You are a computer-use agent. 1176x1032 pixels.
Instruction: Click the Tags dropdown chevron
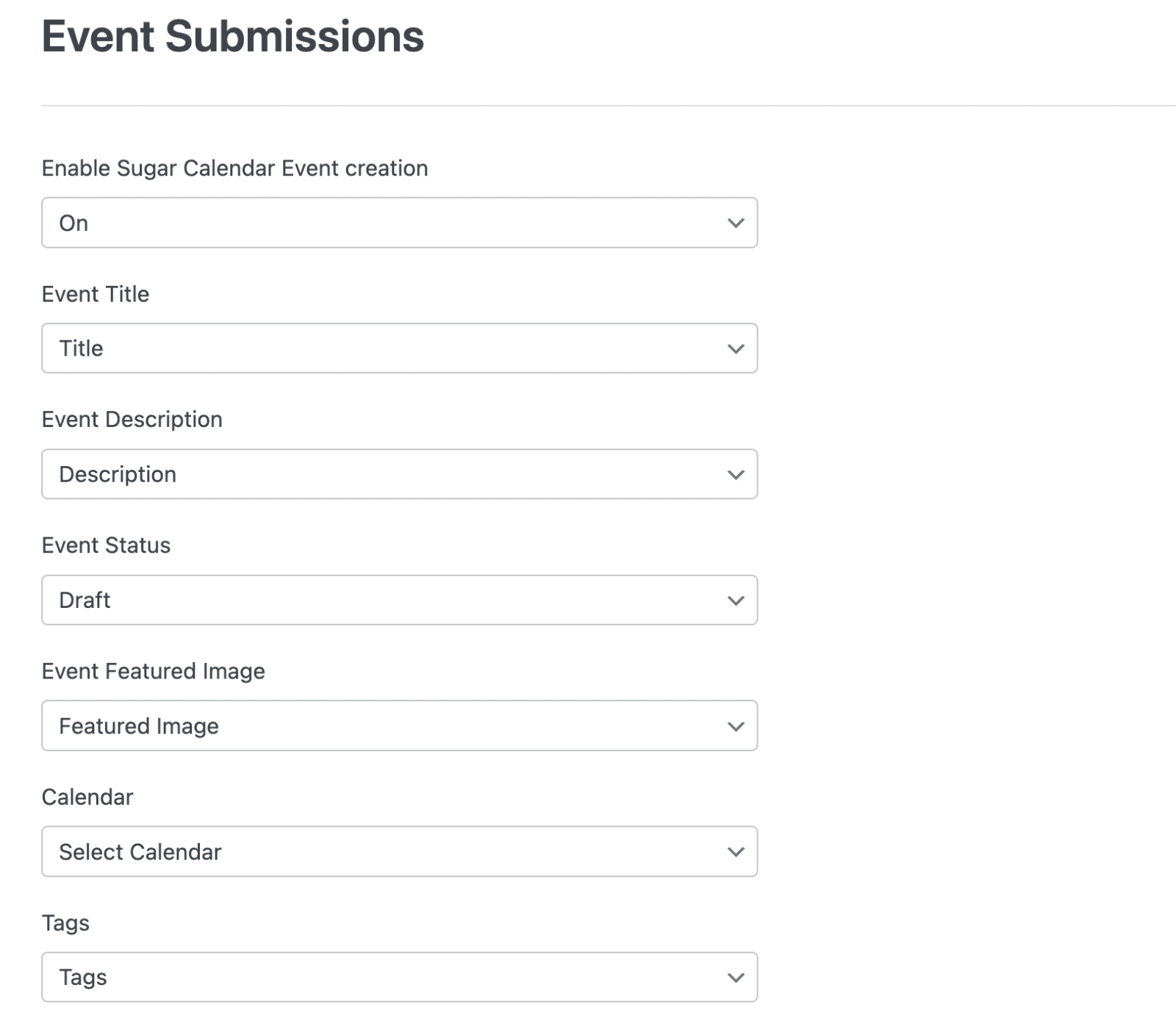click(736, 978)
